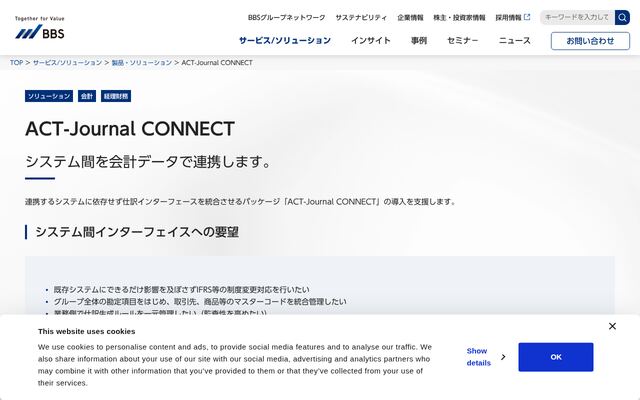This screenshot has height=400, width=640.
Task: Click the chevron next to Show details
Action: click(x=503, y=357)
